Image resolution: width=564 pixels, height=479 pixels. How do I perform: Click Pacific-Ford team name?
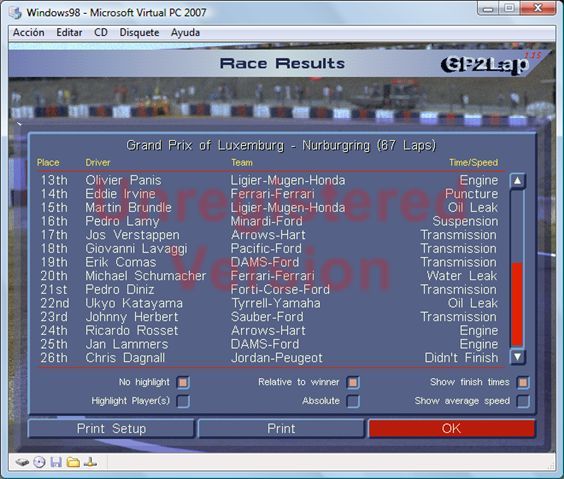tap(266, 248)
